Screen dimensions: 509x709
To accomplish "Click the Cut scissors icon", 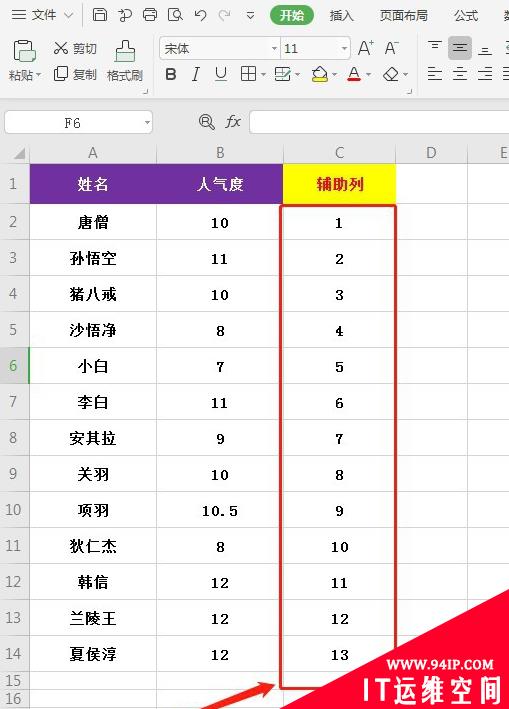I will coord(61,47).
